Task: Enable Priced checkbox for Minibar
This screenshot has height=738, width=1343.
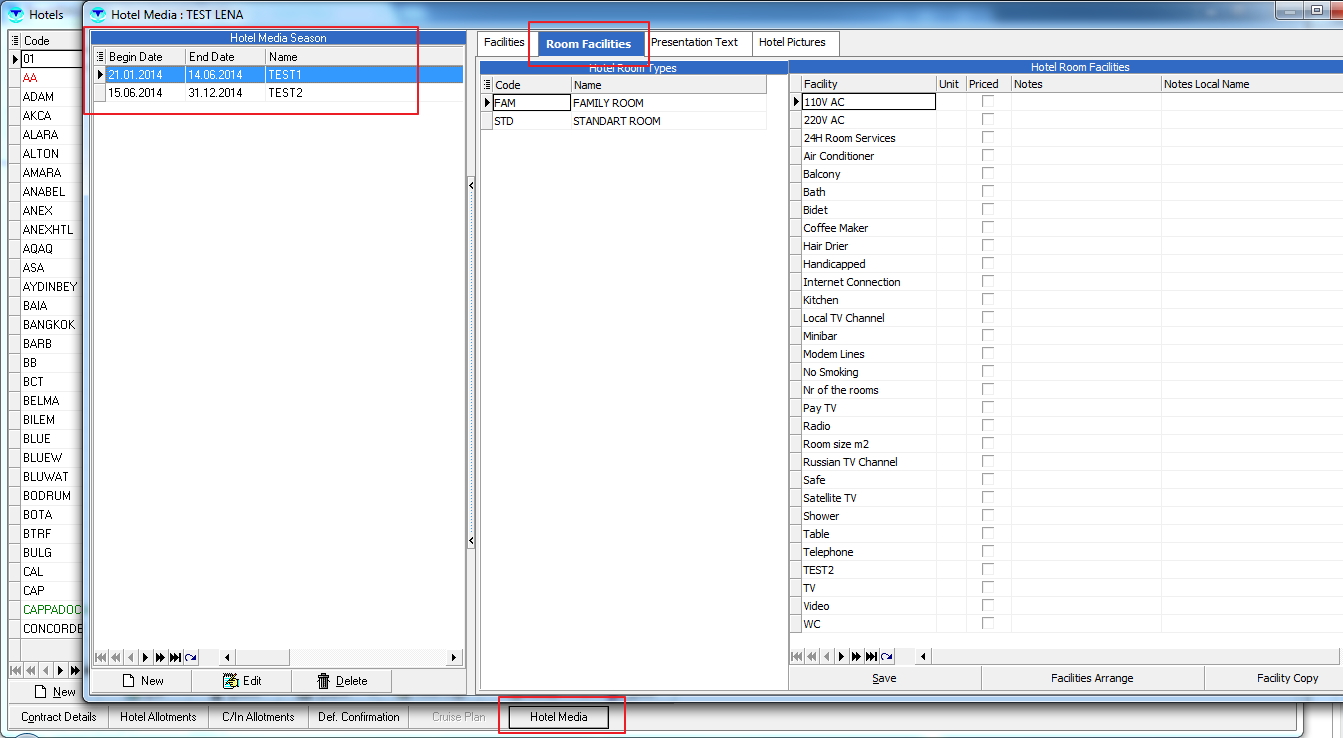Action: point(988,336)
